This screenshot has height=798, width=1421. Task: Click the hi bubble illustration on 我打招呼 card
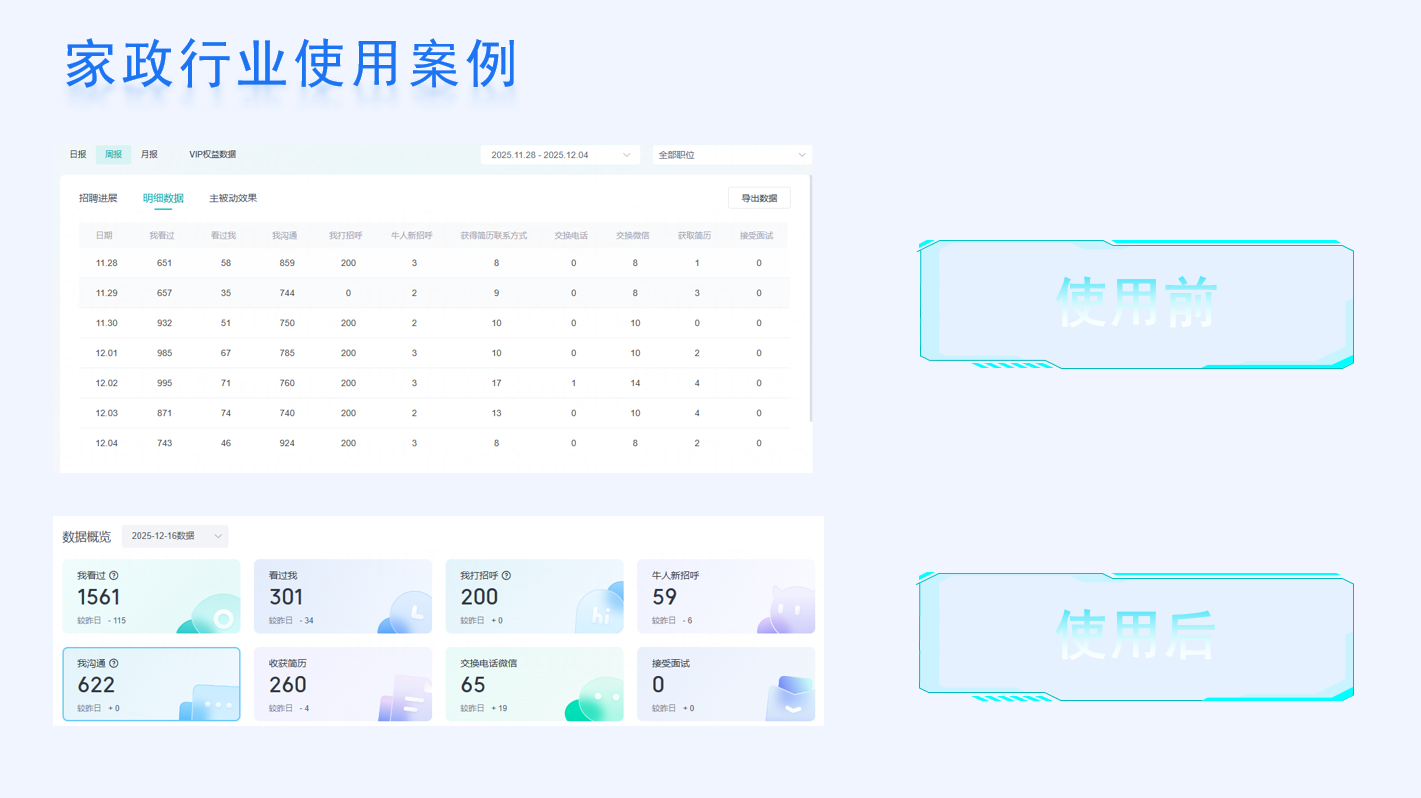[x=599, y=609]
